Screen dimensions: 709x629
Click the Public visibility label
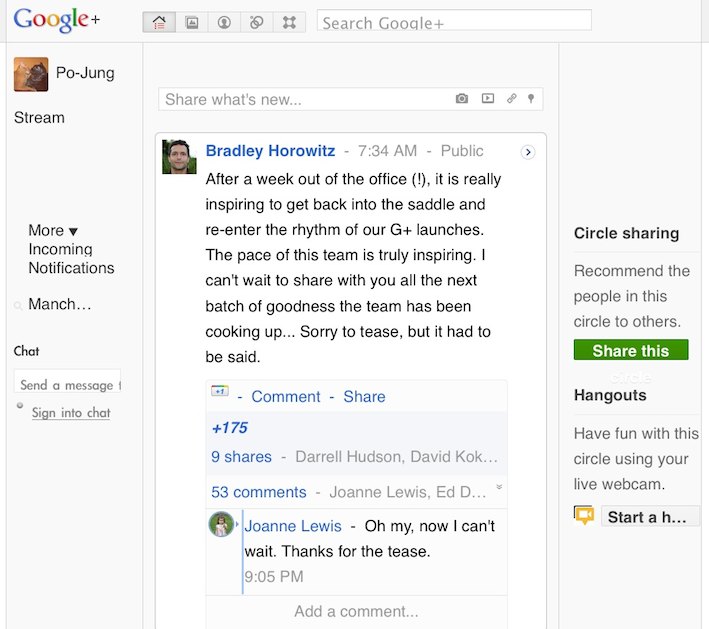click(x=462, y=151)
